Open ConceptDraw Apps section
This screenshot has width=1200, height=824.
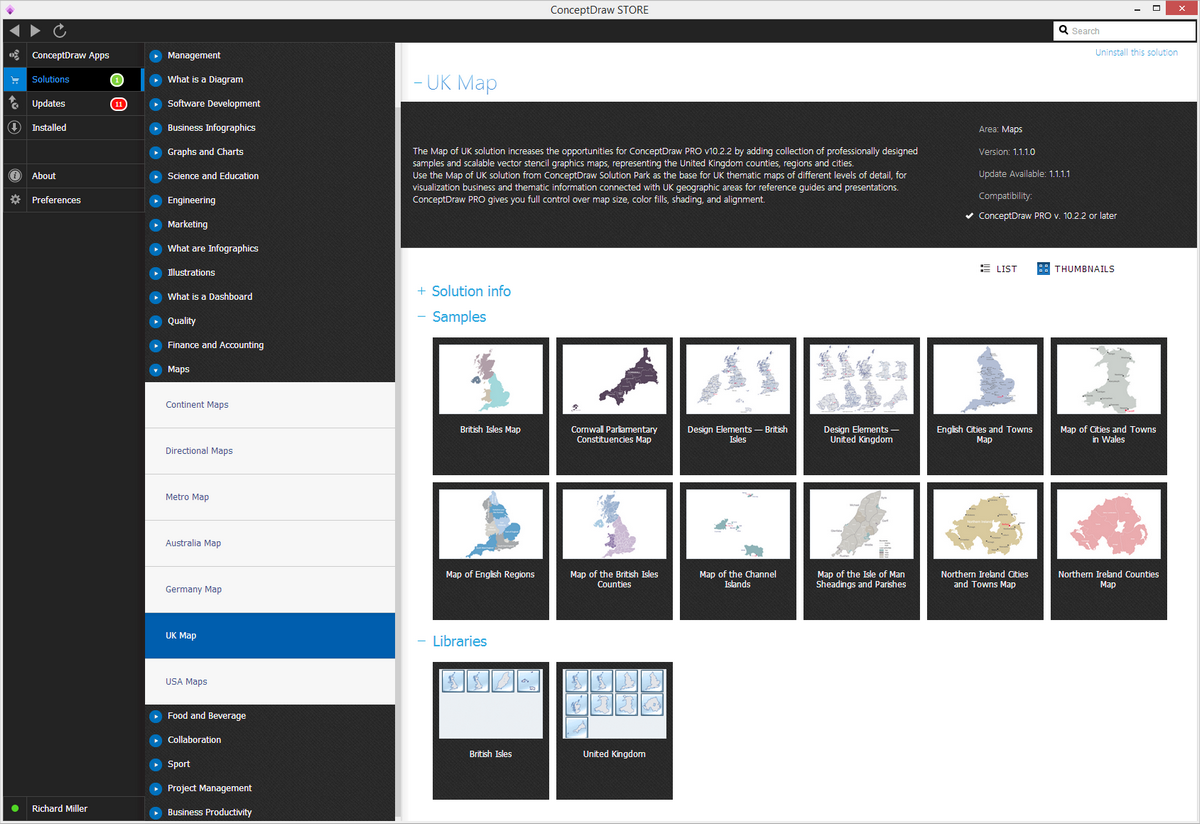pyautogui.click(x=70, y=55)
